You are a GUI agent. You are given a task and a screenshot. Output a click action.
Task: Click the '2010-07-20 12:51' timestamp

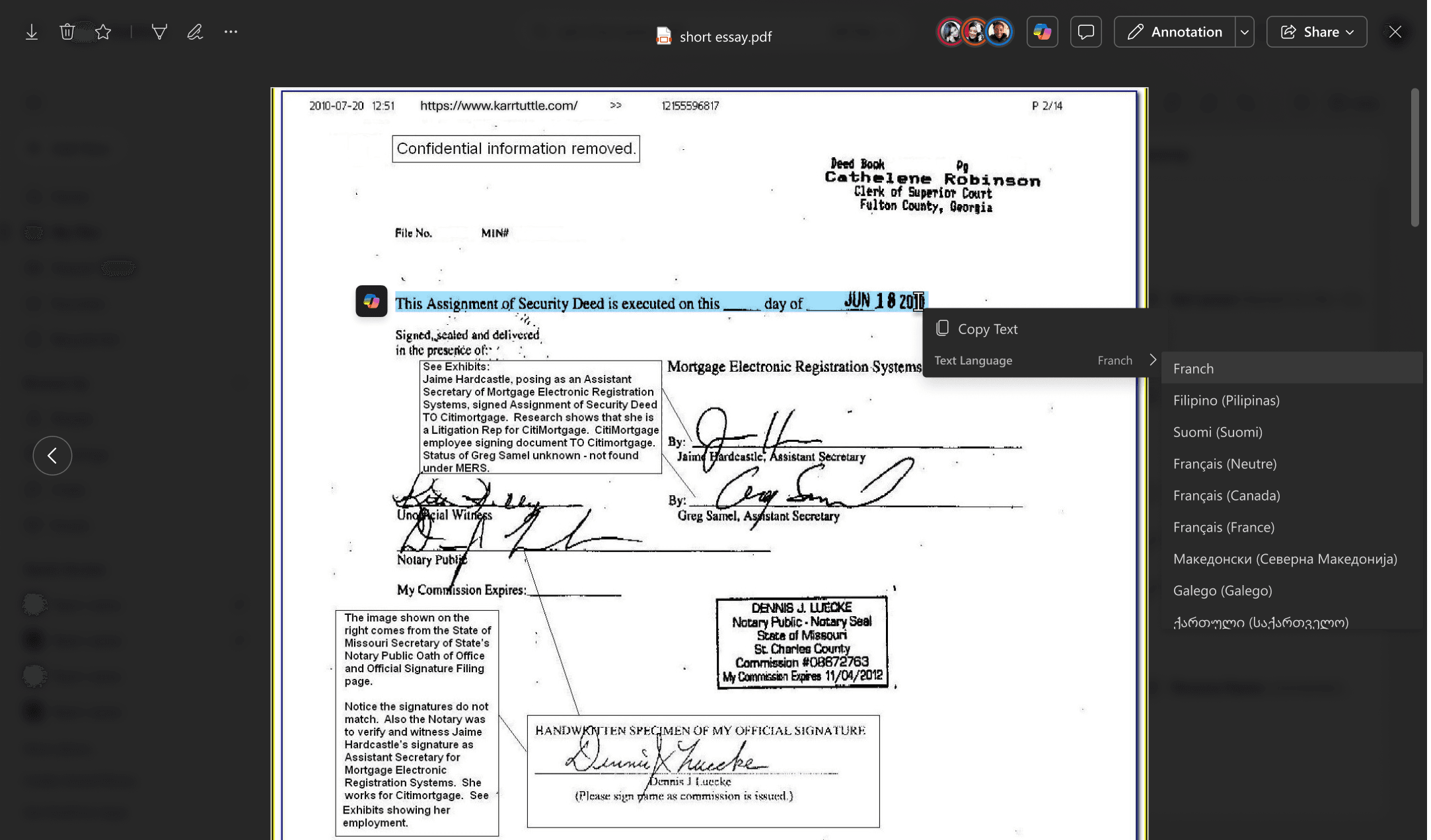352,106
